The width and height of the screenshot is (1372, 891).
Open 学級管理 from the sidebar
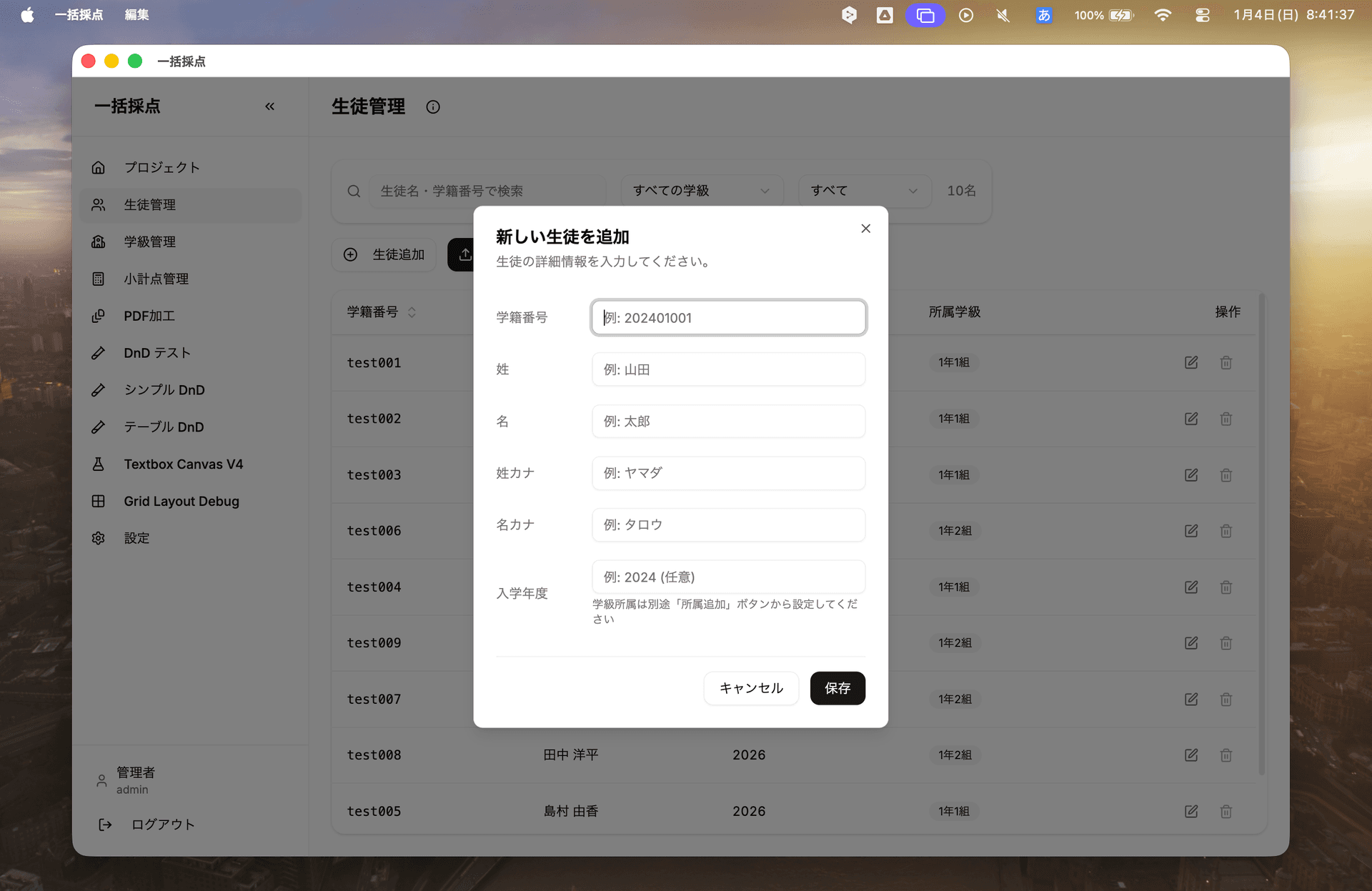click(150, 242)
